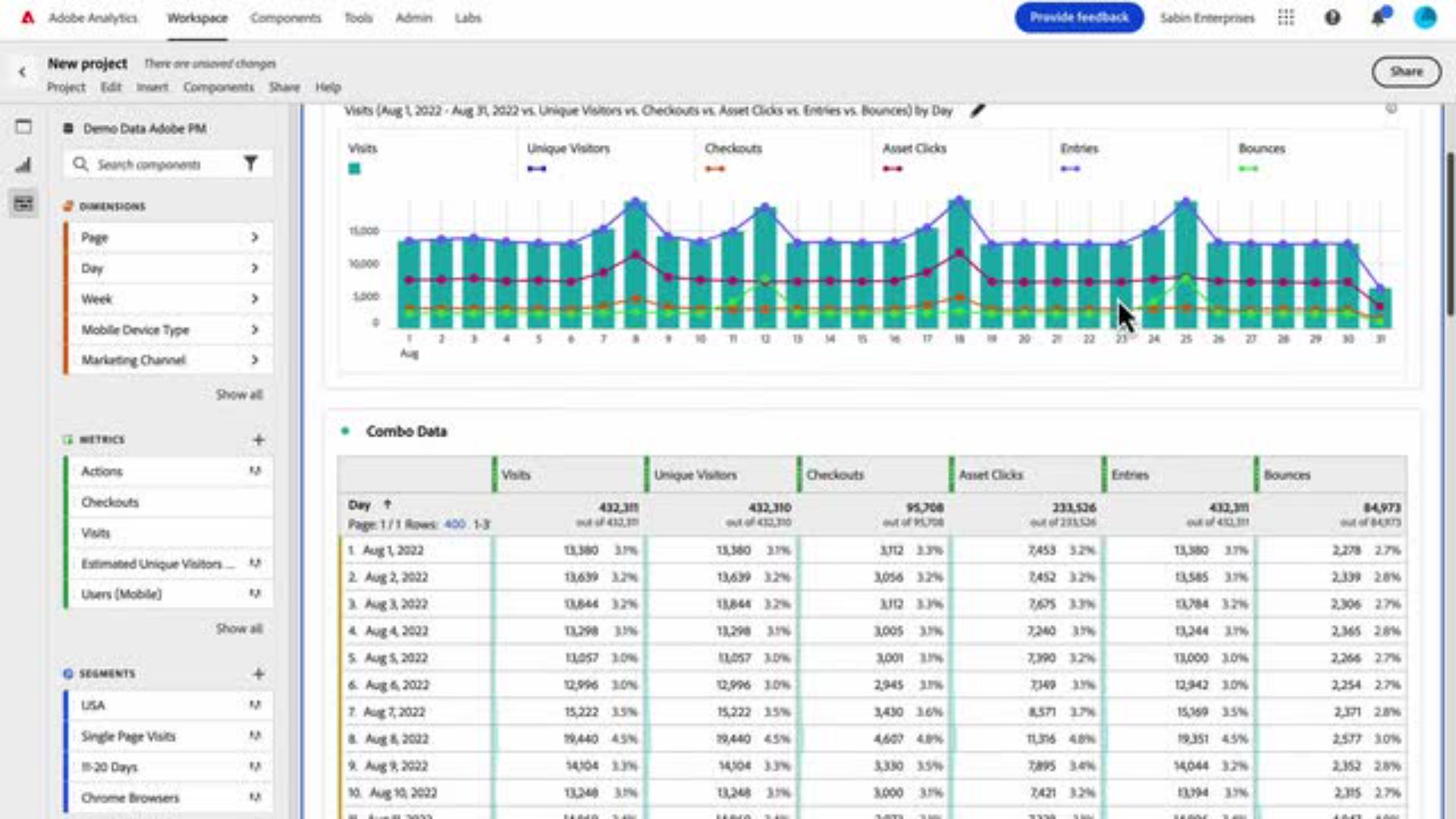
Task: Toggle the Visits legend swatch in chart
Action: 354,168
